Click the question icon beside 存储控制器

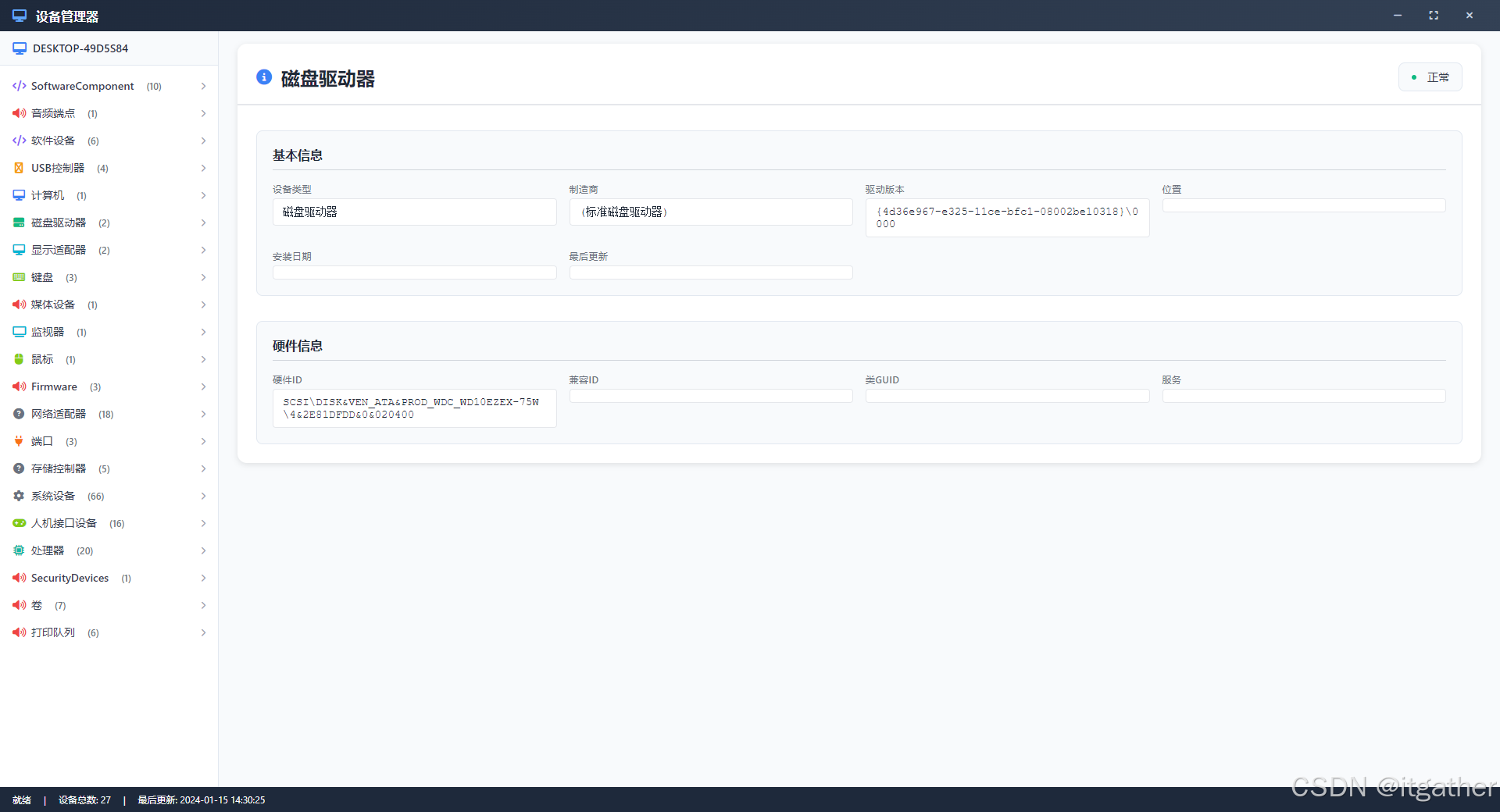tap(19, 468)
